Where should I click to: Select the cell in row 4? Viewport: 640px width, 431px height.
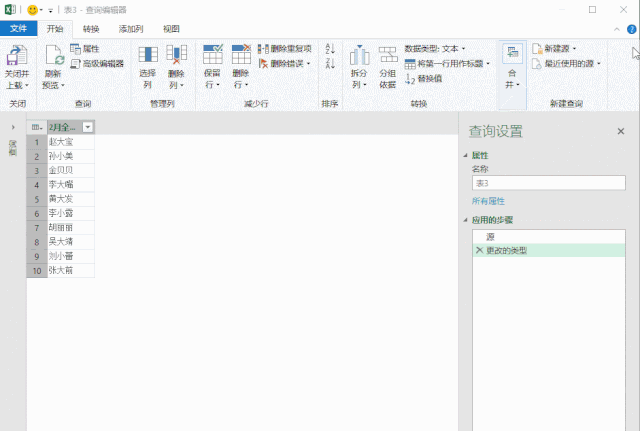pos(71,185)
